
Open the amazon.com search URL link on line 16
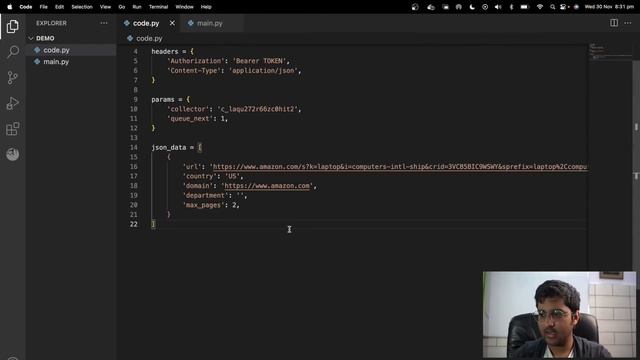pyautogui.click(x=400, y=167)
